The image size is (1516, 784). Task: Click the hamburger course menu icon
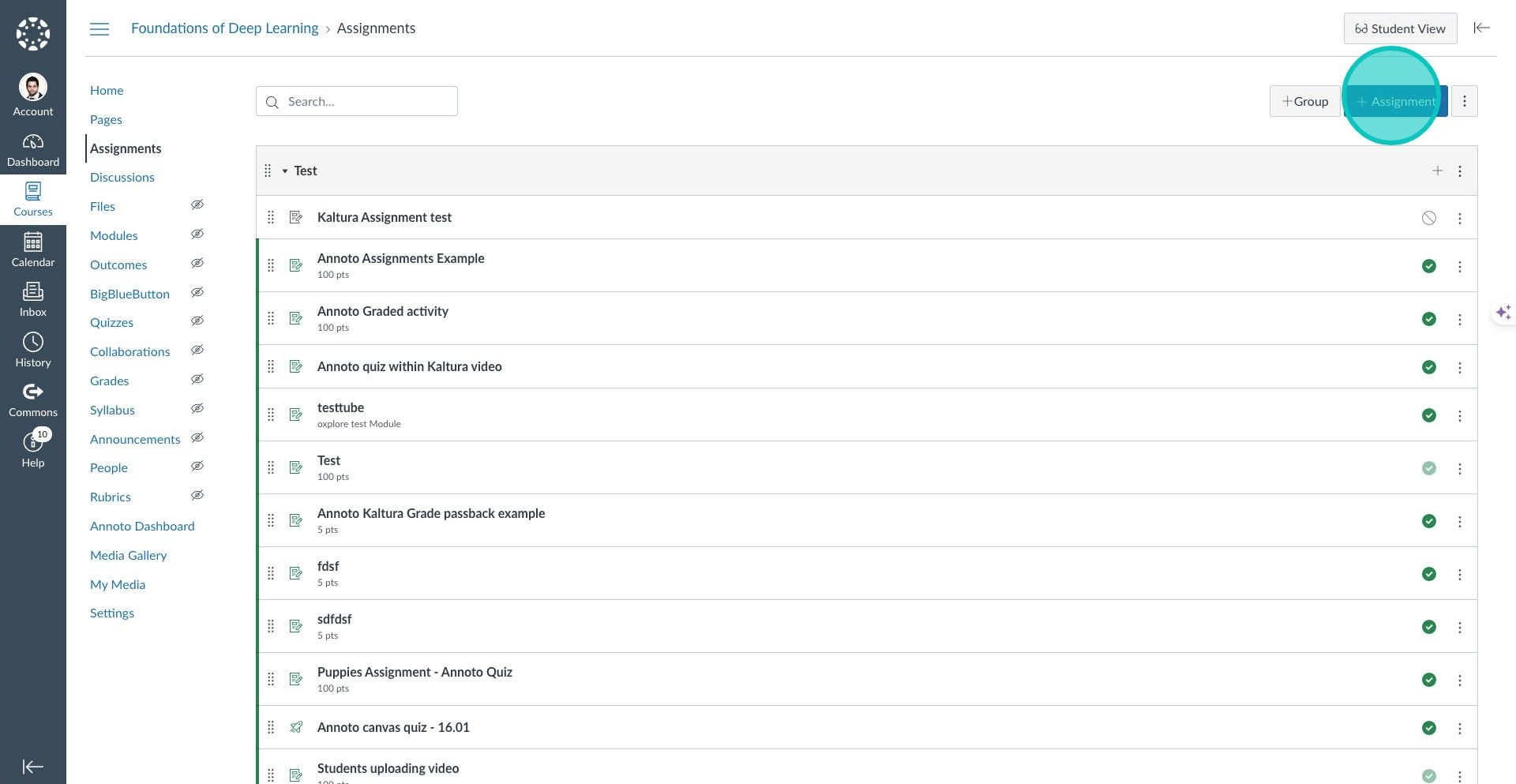click(x=99, y=29)
